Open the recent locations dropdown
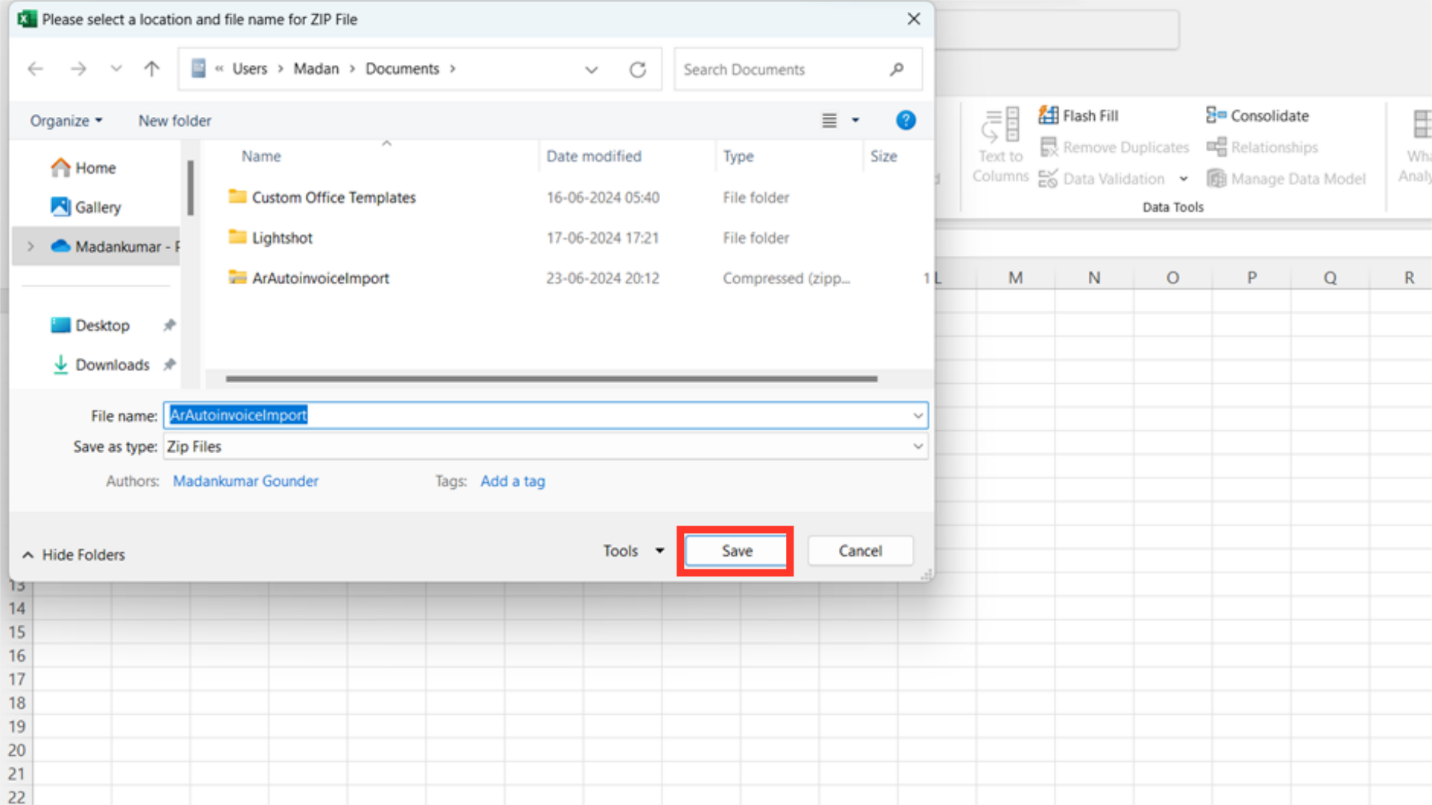The image size is (1432, 805). click(116, 69)
